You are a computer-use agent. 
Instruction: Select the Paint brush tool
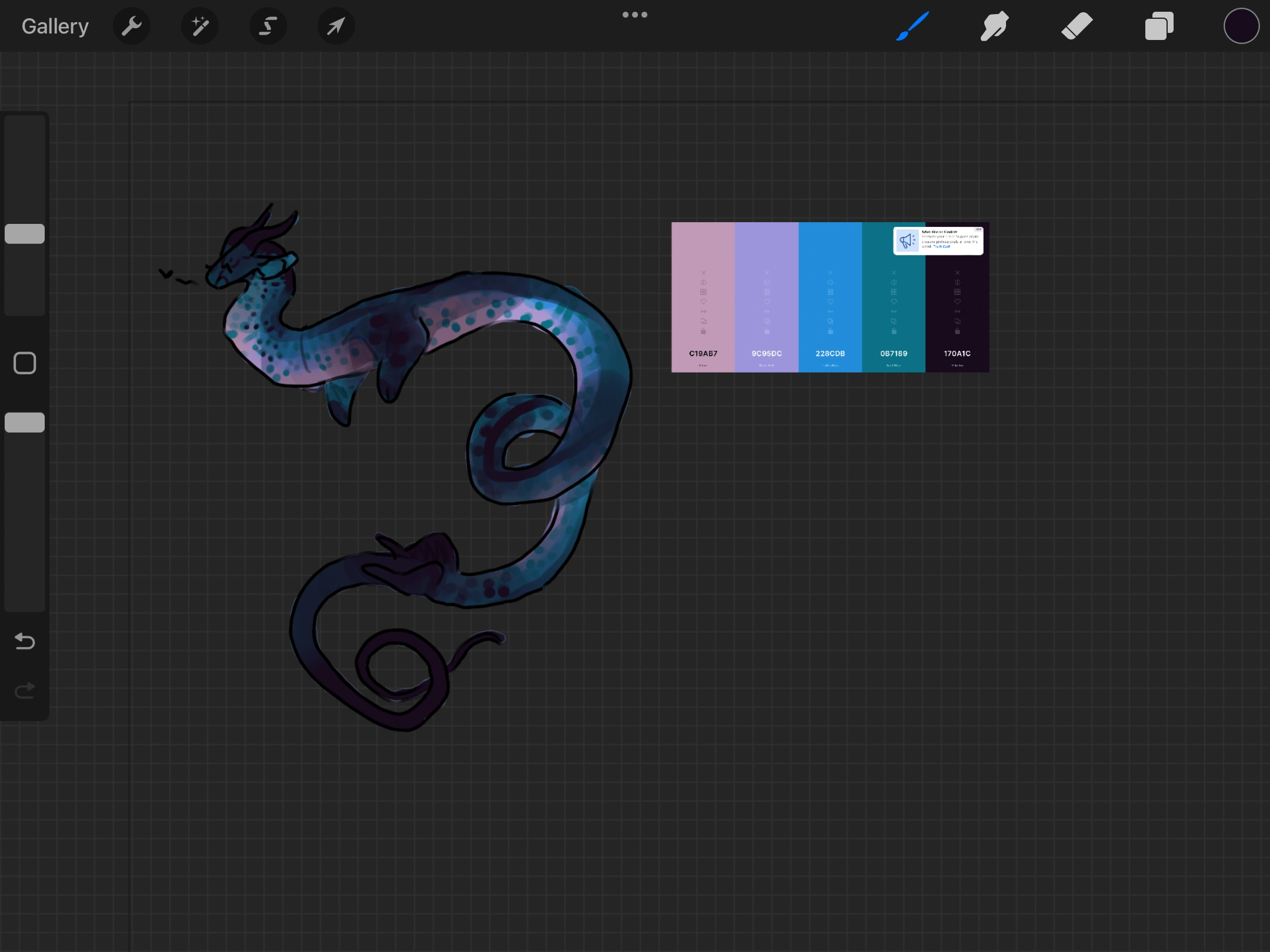point(913,26)
